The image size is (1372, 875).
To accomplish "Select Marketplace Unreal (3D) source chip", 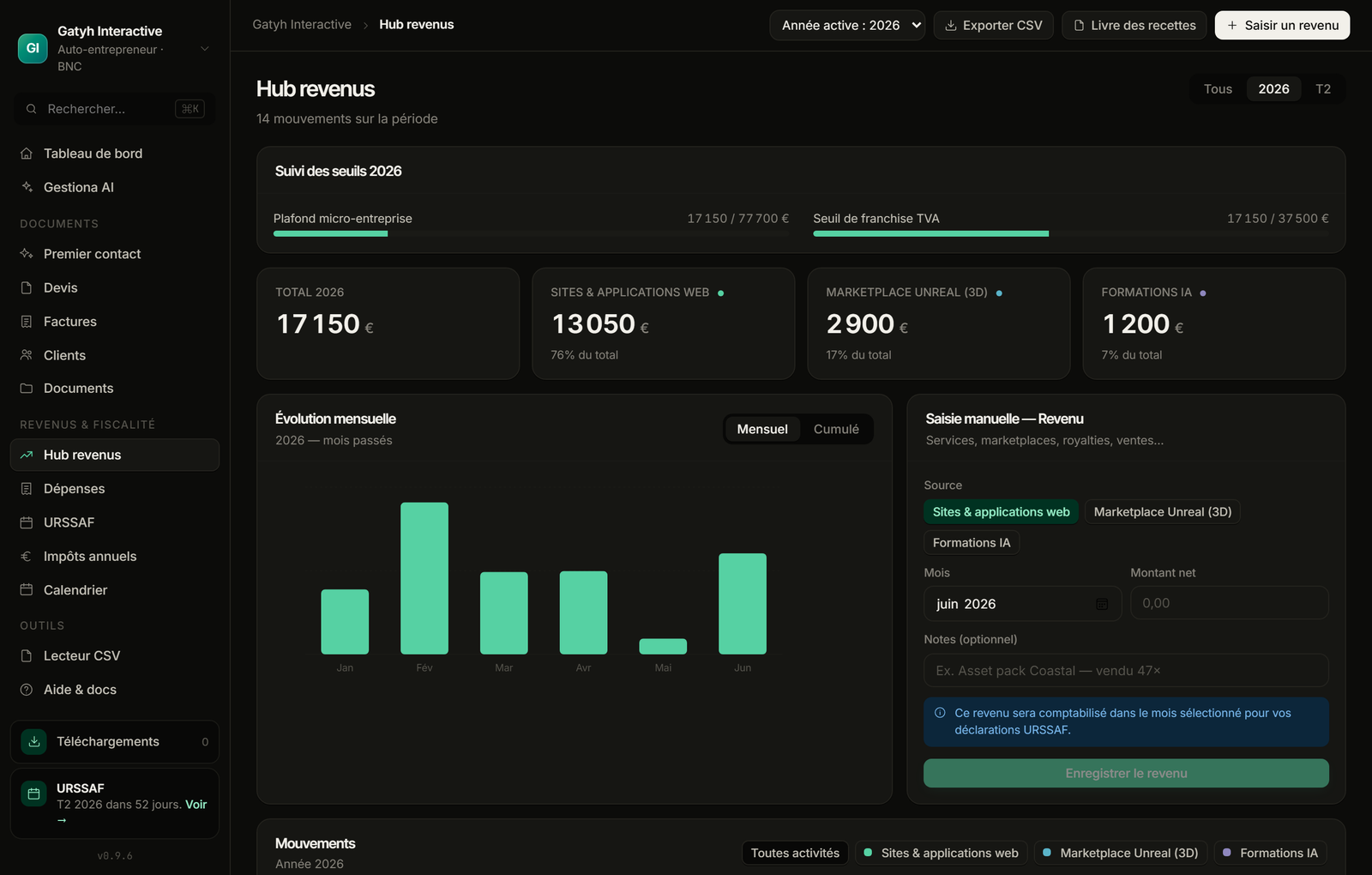I will coord(1163,512).
